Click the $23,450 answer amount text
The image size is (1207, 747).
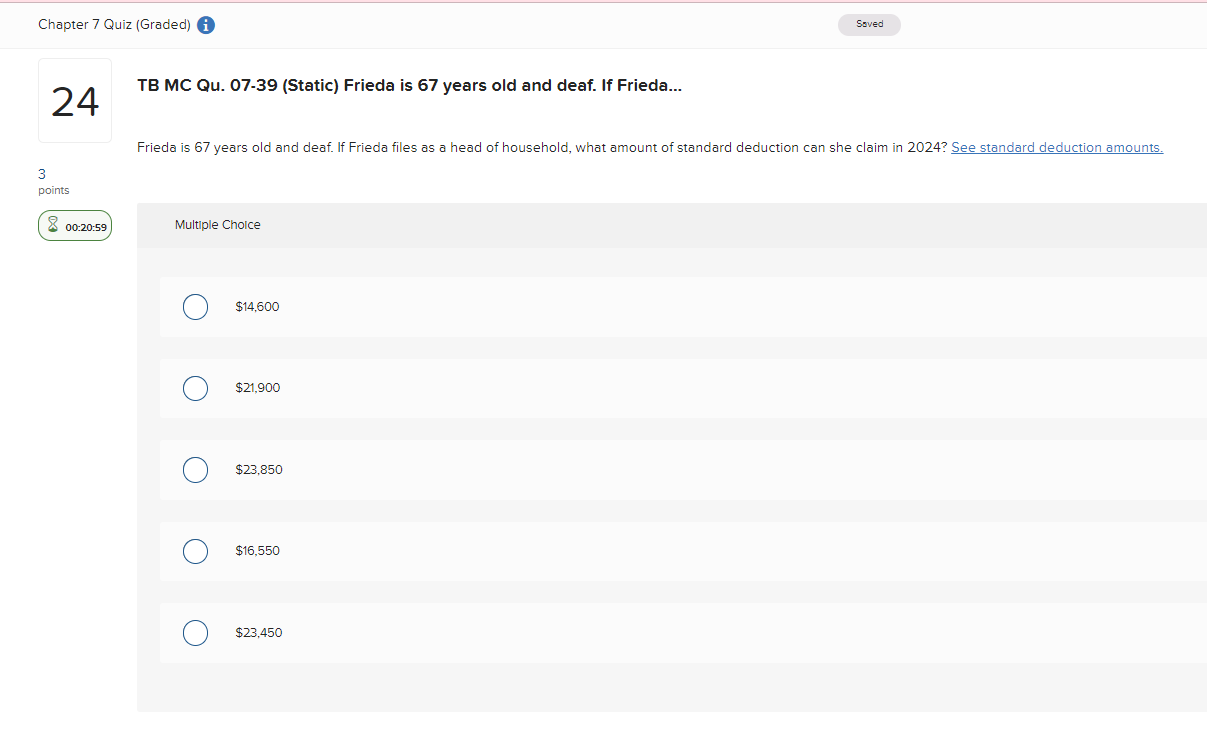click(258, 633)
